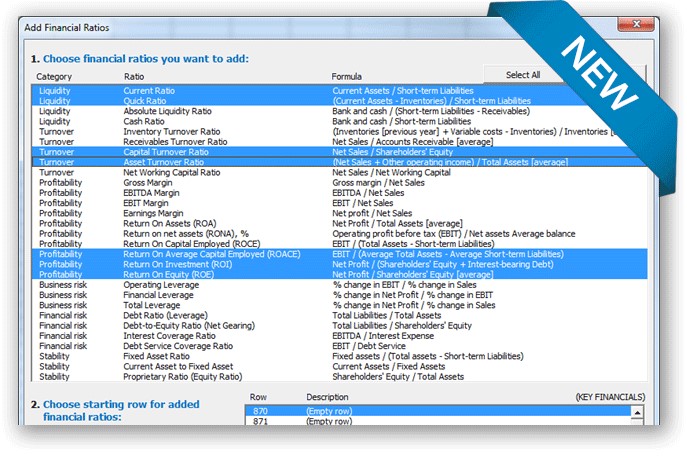Select Receivables Turnover Ratio row
Image resolution: width=687 pixels, height=456 pixels.
pyautogui.click(x=175, y=142)
